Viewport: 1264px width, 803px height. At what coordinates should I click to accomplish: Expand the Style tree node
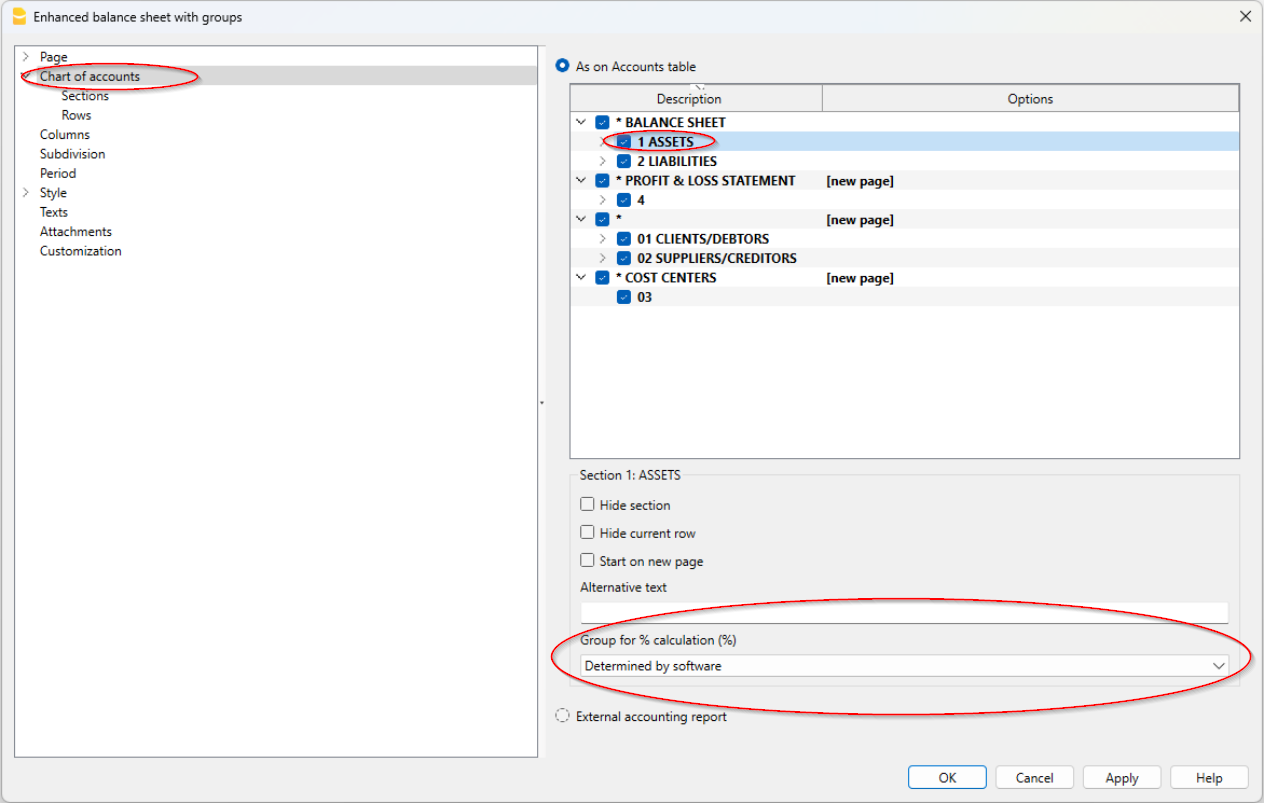26,193
